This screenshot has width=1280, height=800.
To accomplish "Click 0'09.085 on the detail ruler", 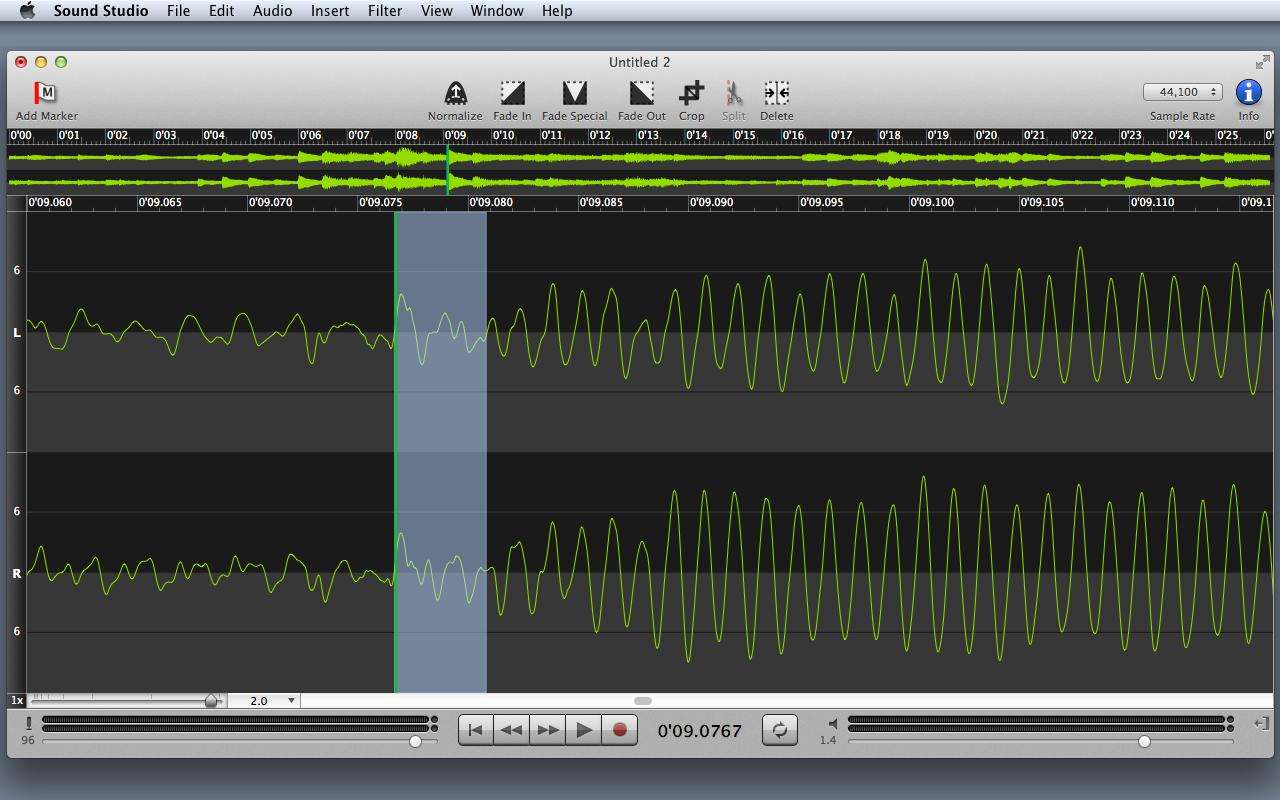I will pyautogui.click(x=602, y=202).
